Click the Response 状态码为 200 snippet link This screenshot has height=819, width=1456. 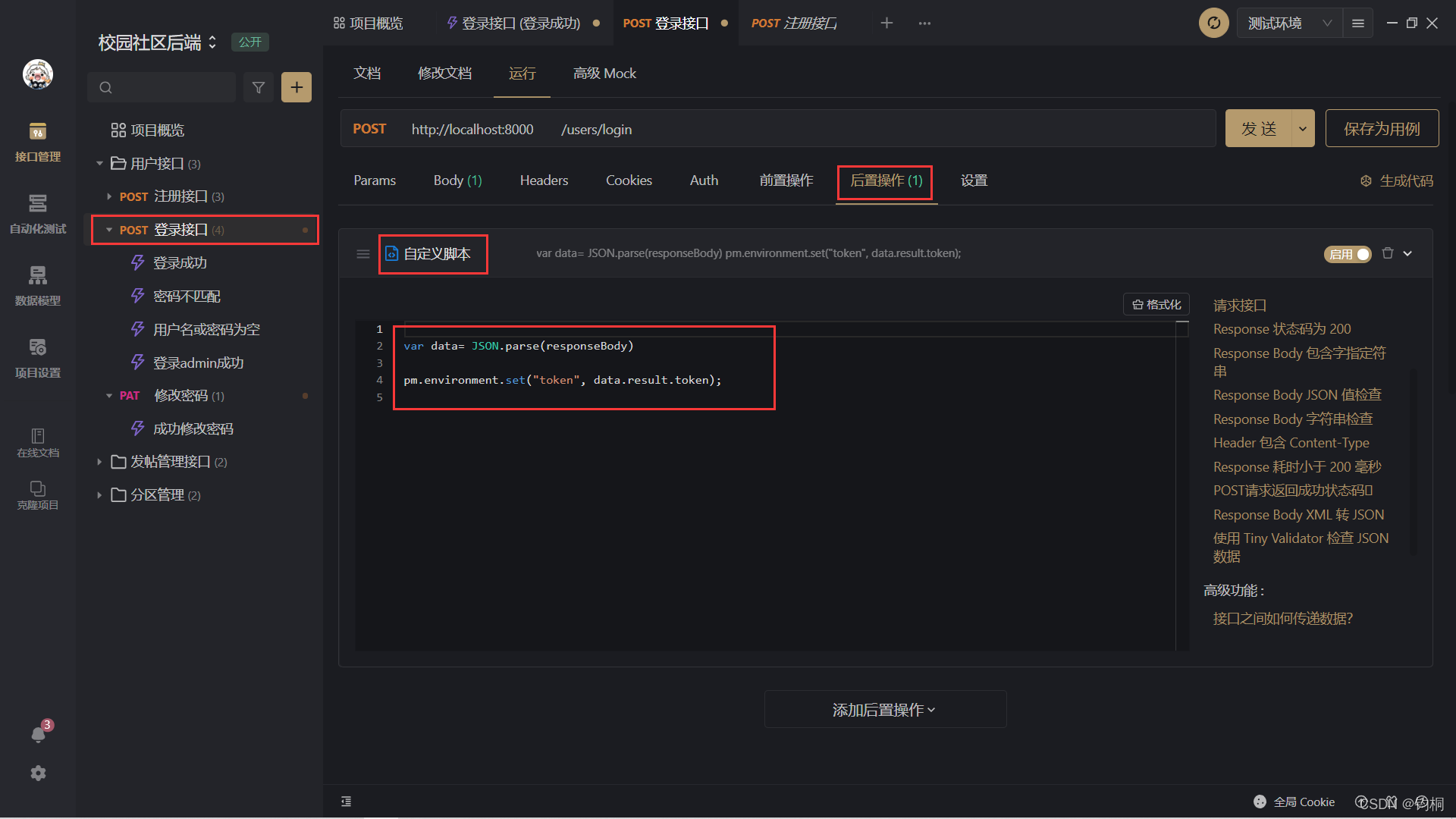[x=1282, y=329]
